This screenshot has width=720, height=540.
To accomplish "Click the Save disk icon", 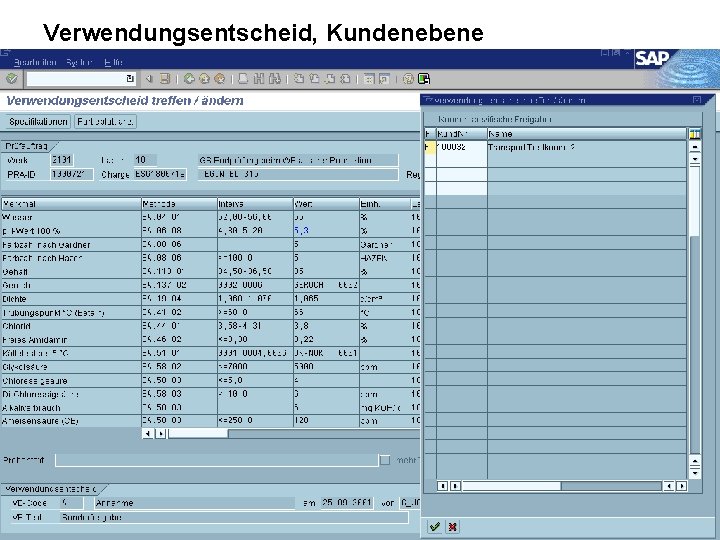I will [165, 79].
